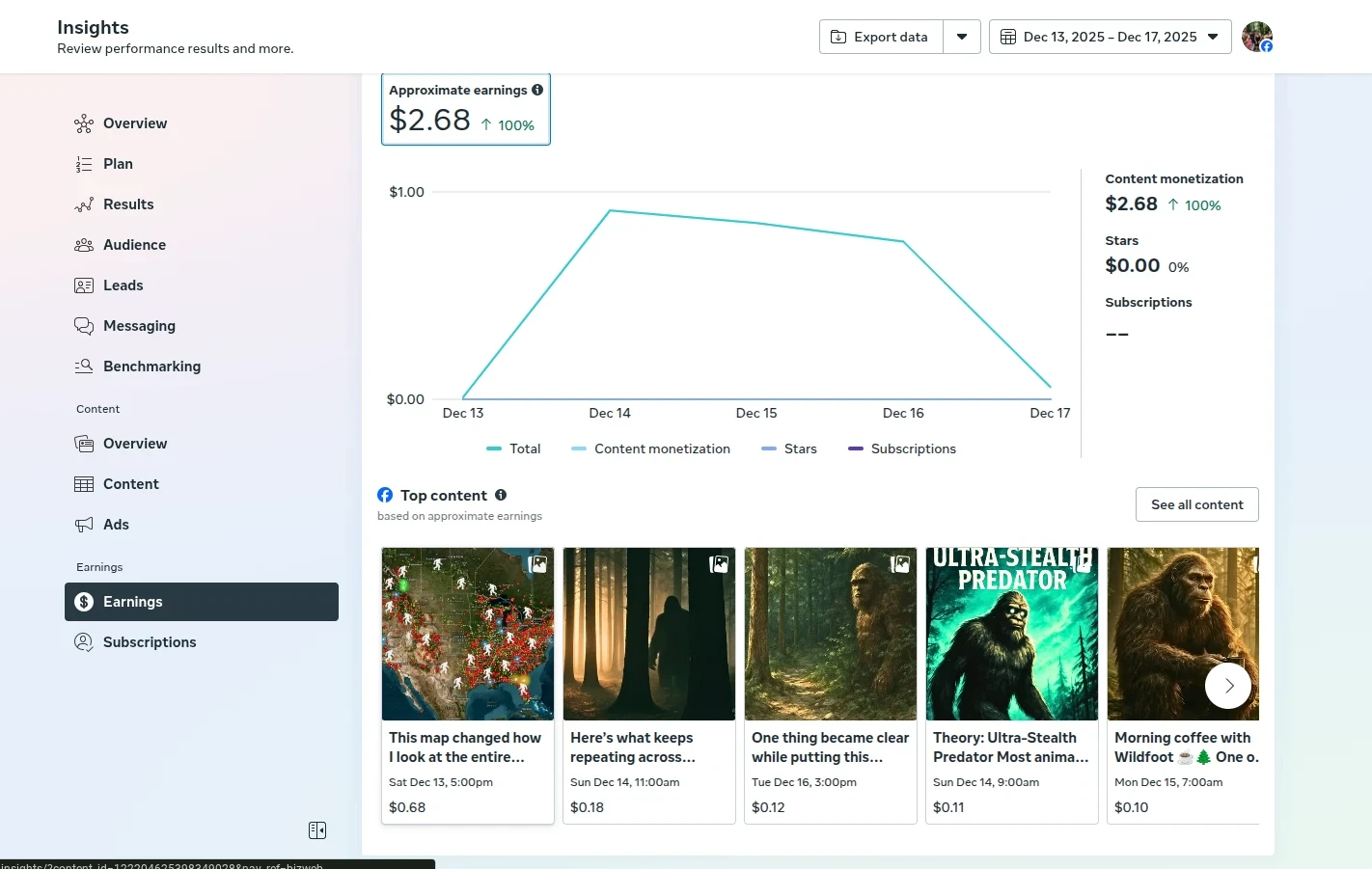Click the Audience people icon
Screen dimensions: 1372x869
pyautogui.click(x=84, y=245)
